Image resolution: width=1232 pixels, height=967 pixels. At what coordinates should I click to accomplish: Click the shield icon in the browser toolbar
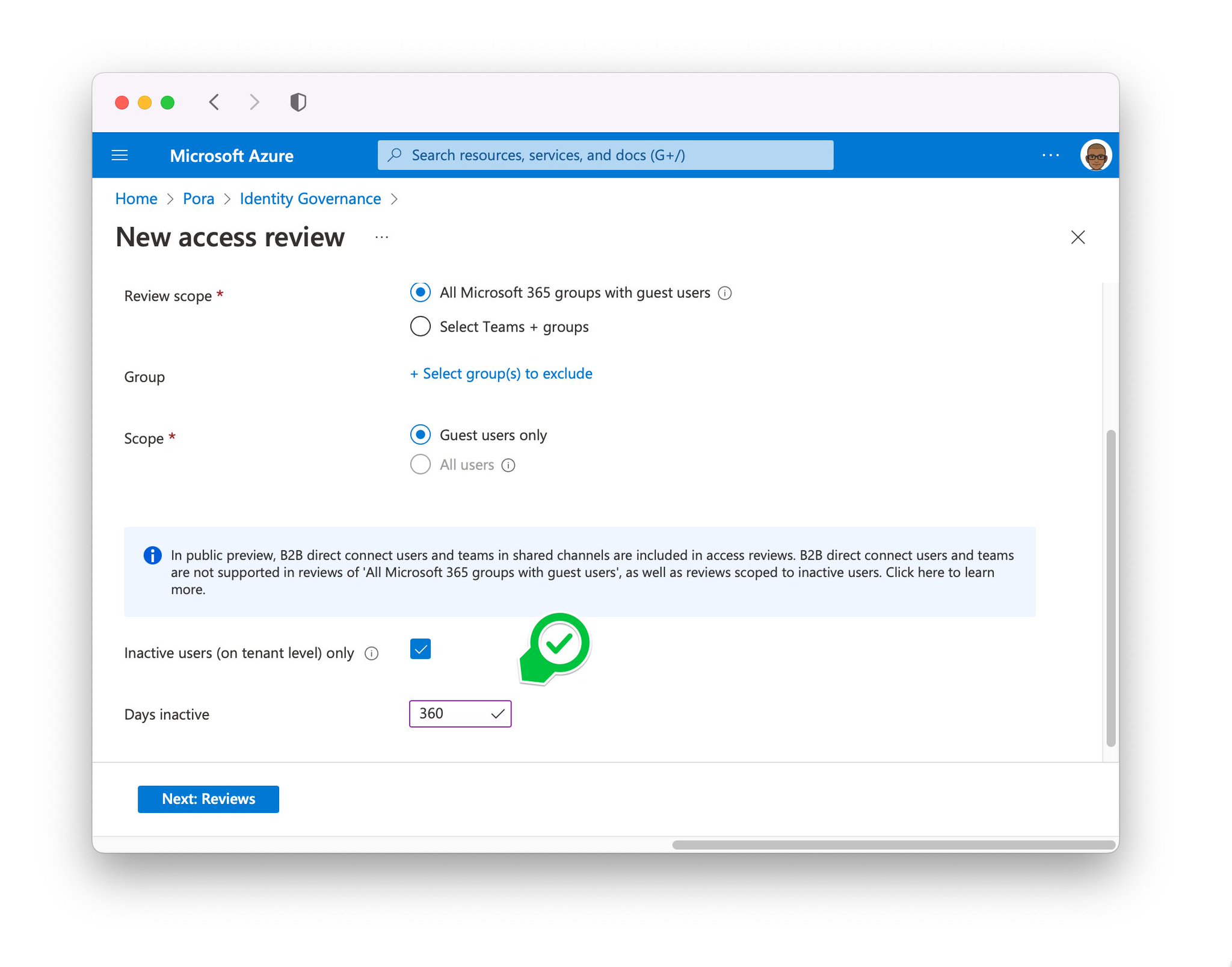click(x=298, y=102)
